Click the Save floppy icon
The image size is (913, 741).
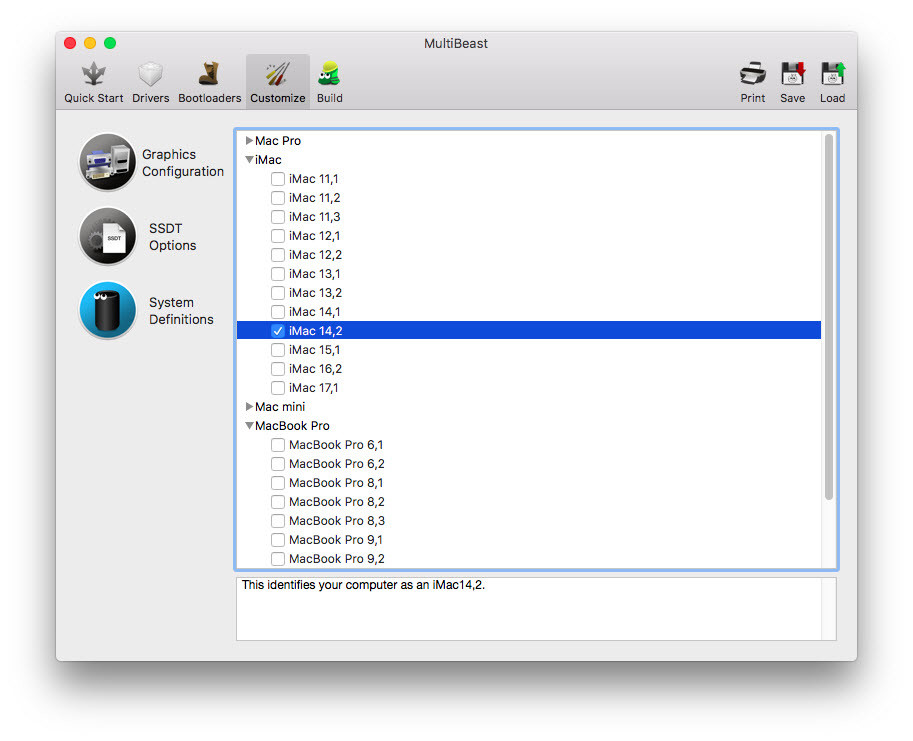[x=792, y=75]
